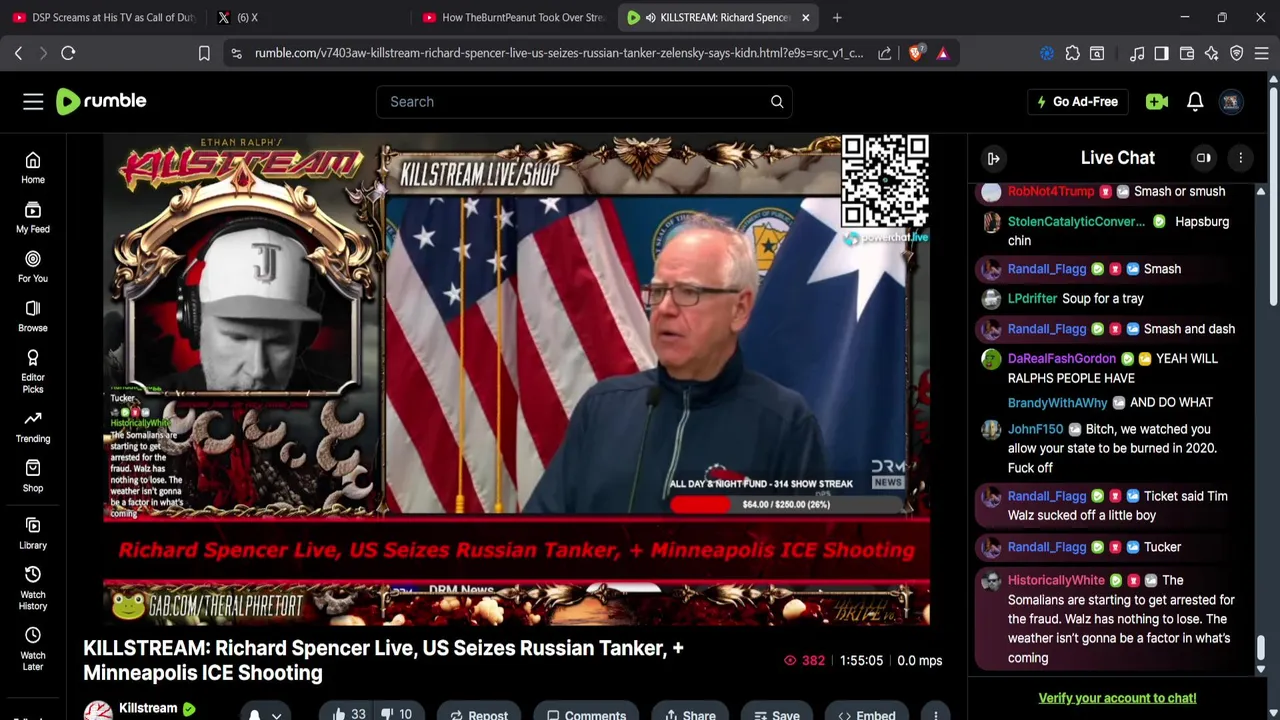Bookmark this page icon
The image size is (1280, 720).
pyautogui.click(x=204, y=53)
